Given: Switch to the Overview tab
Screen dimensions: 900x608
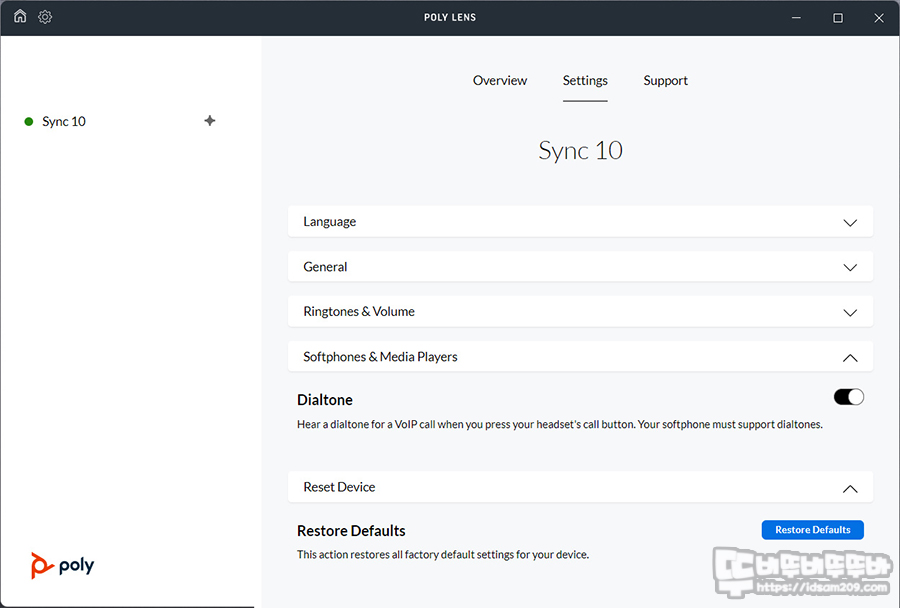Looking at the screenshot, I should [499, 80].
